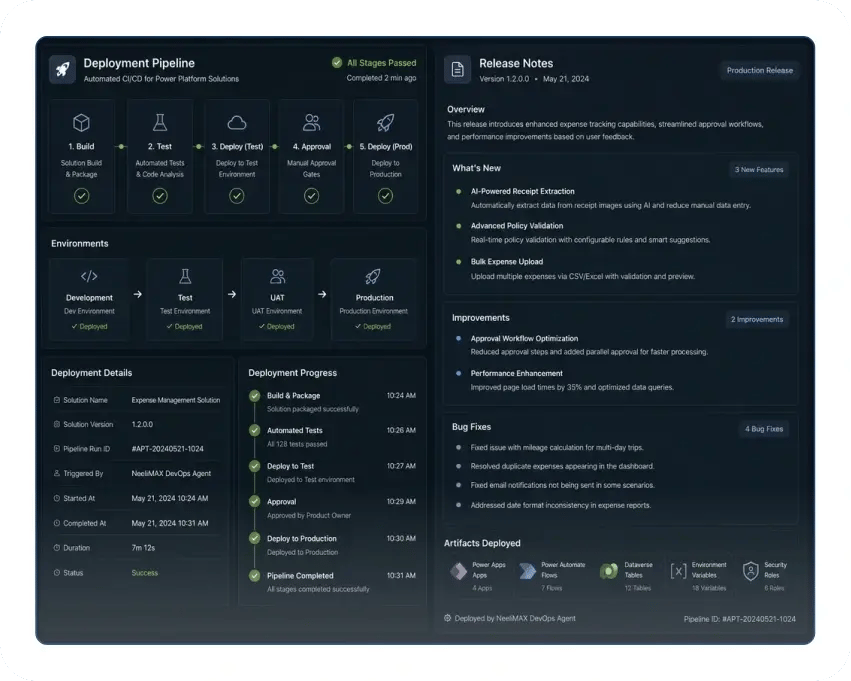Click the Release Notes document icon
Screen dimensions: 851x681
(458, 69)
